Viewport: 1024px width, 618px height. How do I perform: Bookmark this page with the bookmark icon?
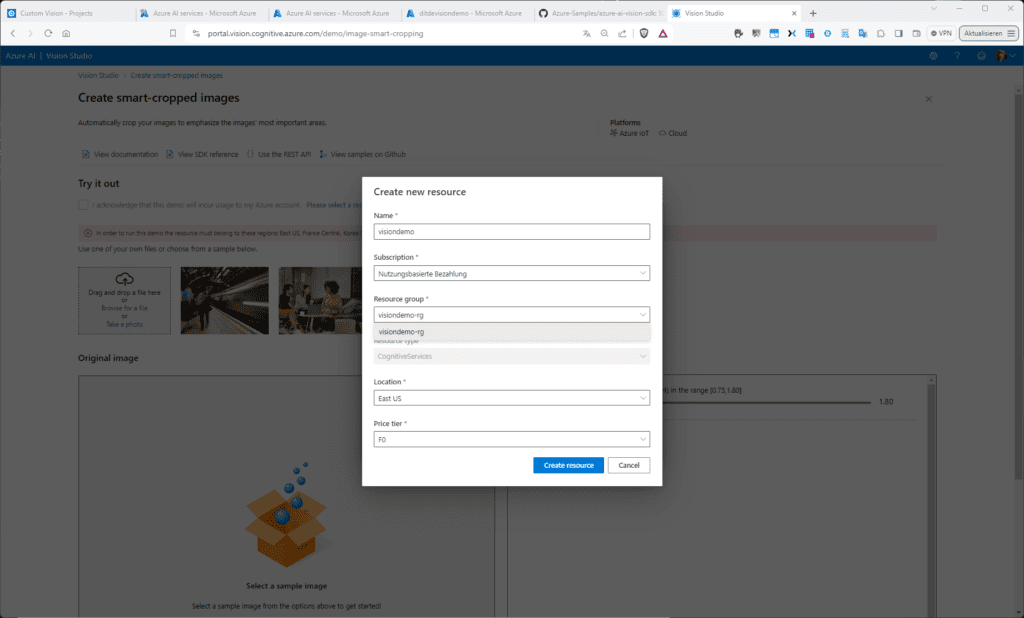tap(173, 33)
